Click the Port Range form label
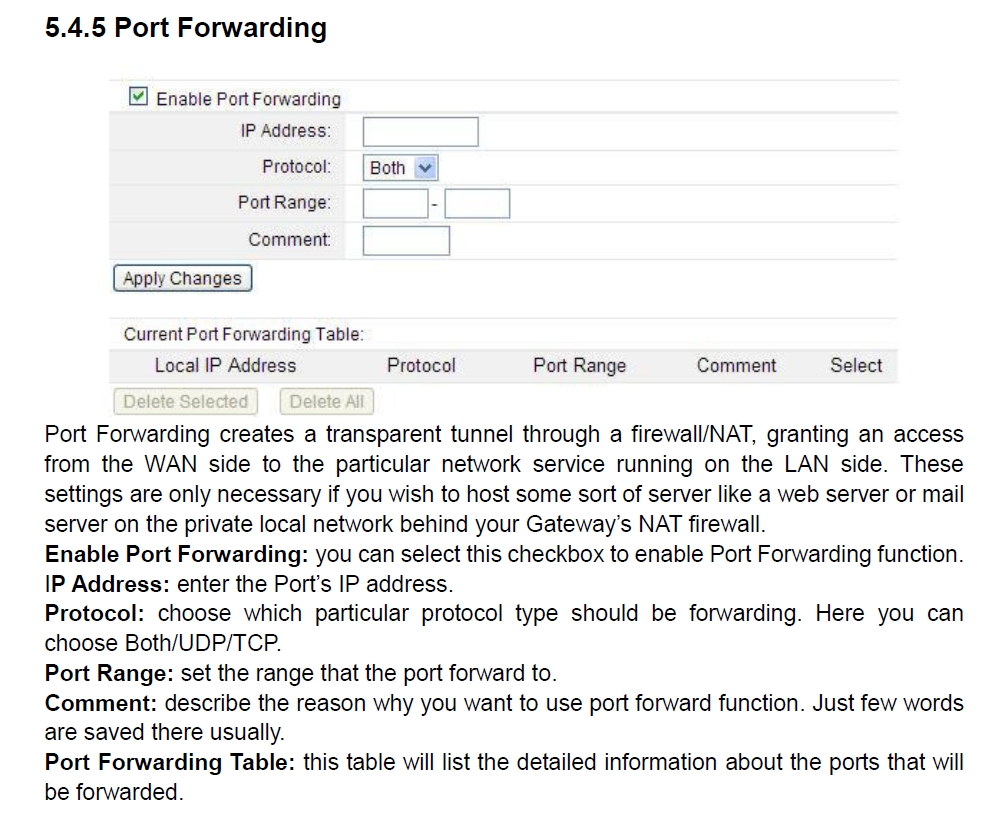This screenshot has width=1002, height=818. tap(284, 203)
